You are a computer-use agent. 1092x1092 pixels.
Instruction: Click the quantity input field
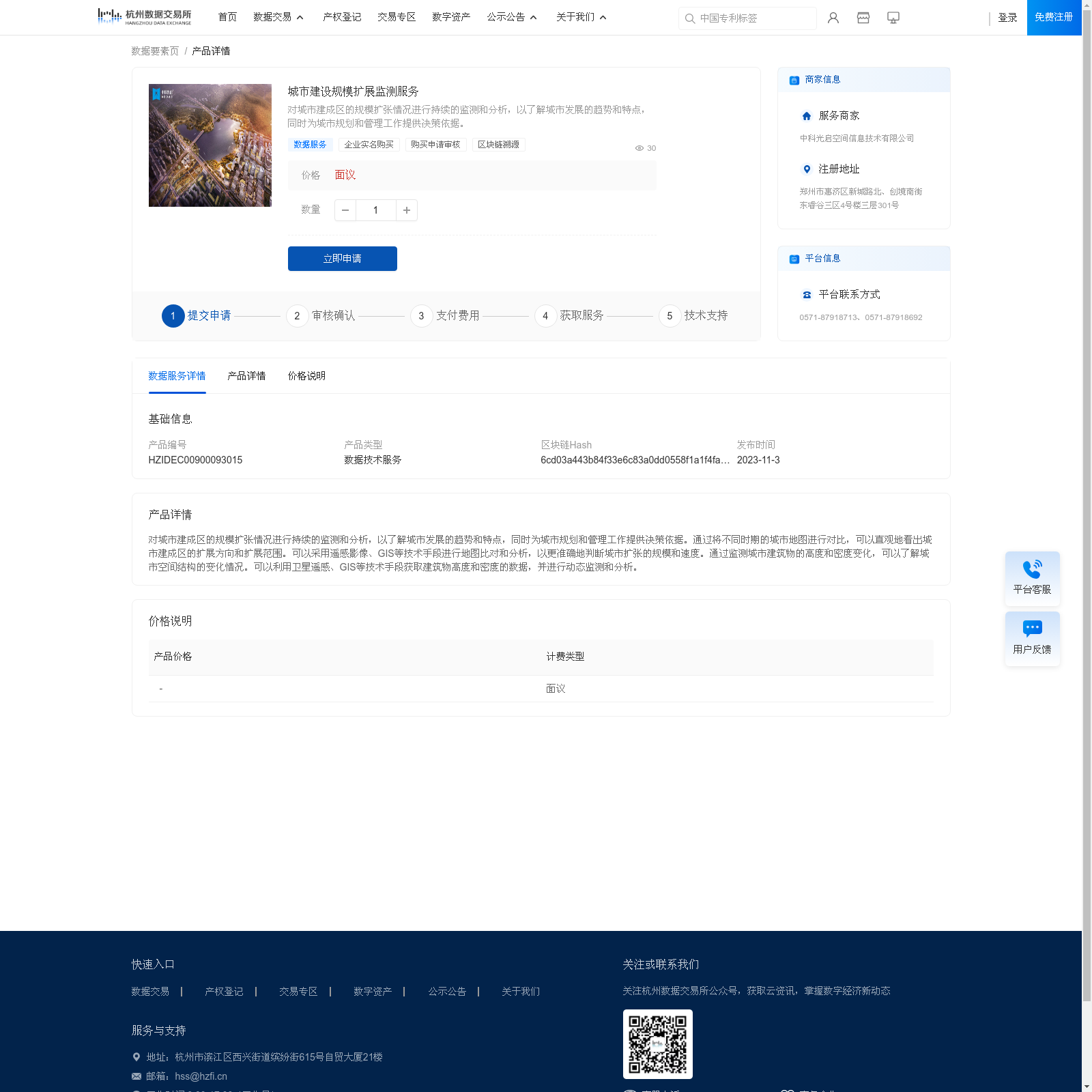pos(376,210)
